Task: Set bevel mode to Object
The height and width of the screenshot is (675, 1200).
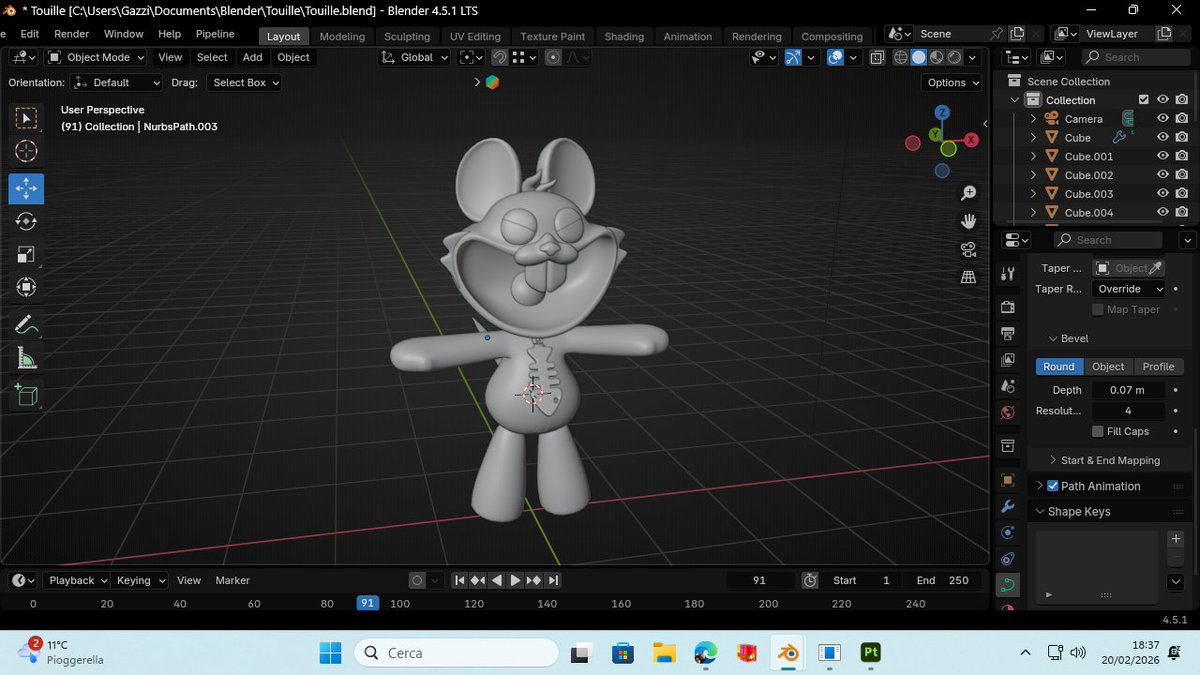Action: [1108, 367]
